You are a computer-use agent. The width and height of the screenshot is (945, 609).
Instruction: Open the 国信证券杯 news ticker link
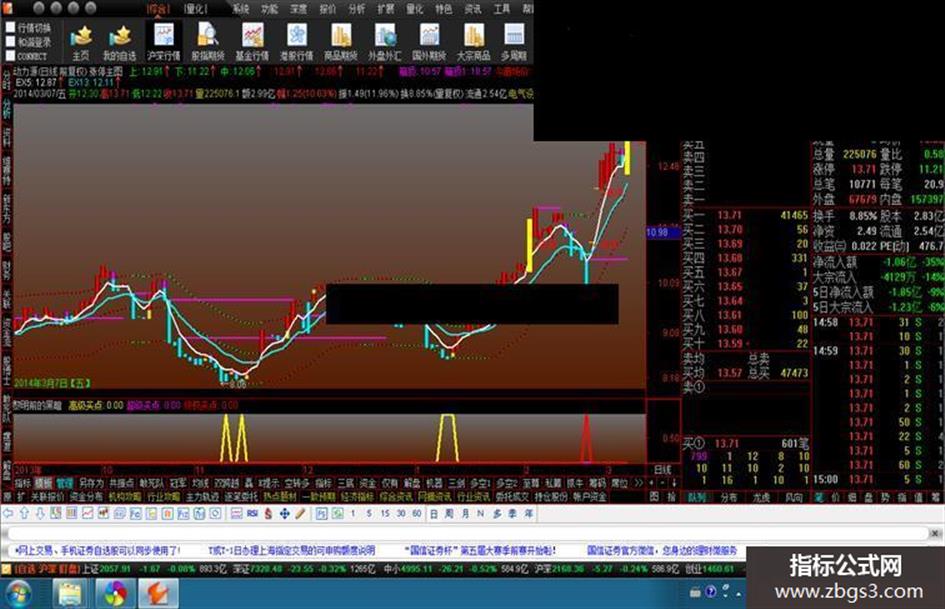[480, 551]
